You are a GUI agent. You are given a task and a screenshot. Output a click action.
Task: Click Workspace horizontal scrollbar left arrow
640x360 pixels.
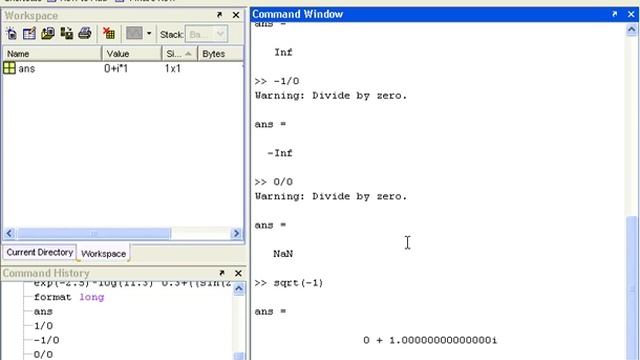point(9,233)
